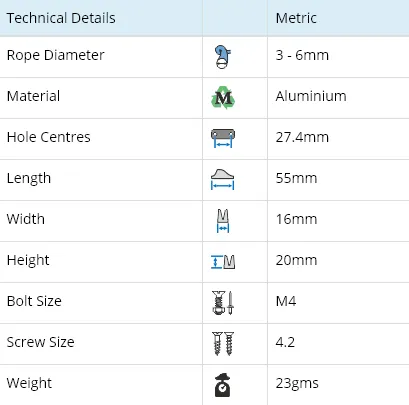
Task: Click the Hole Centres measurement icon
Action: point(223,138)
